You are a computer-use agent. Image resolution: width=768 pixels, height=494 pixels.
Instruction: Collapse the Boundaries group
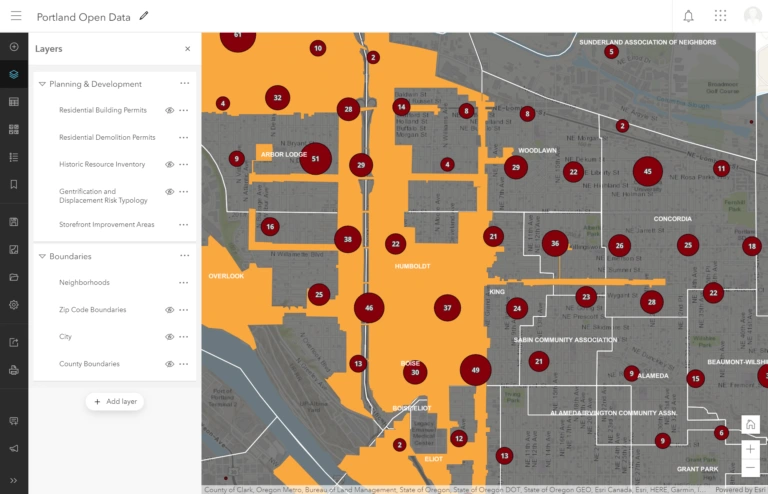pyautogui.click(x=42, y=256)
